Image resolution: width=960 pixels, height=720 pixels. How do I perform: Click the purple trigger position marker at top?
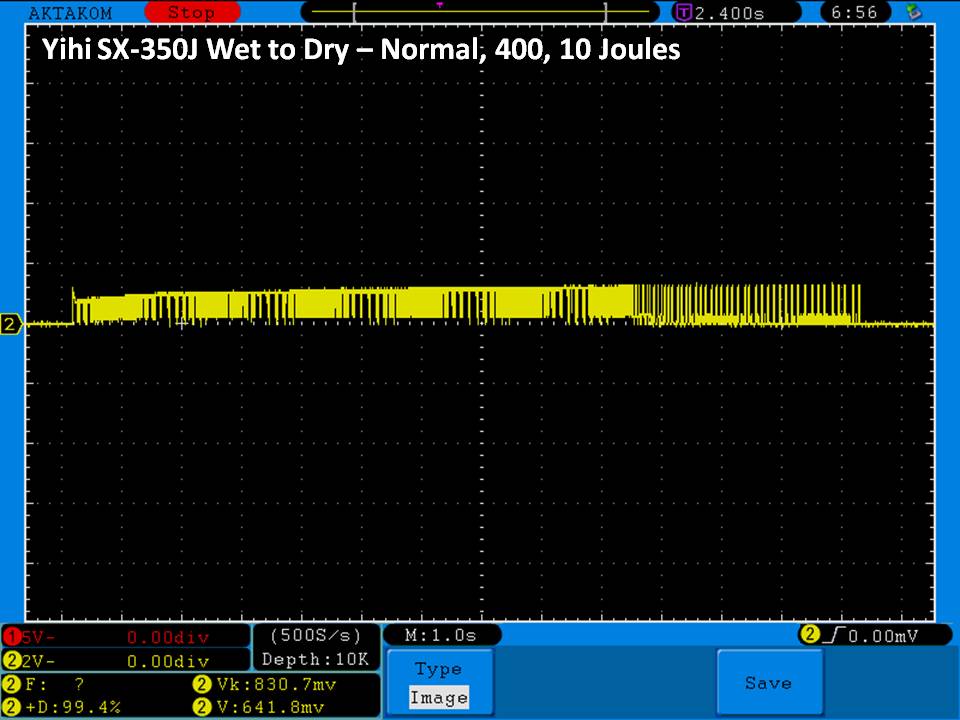439,5
